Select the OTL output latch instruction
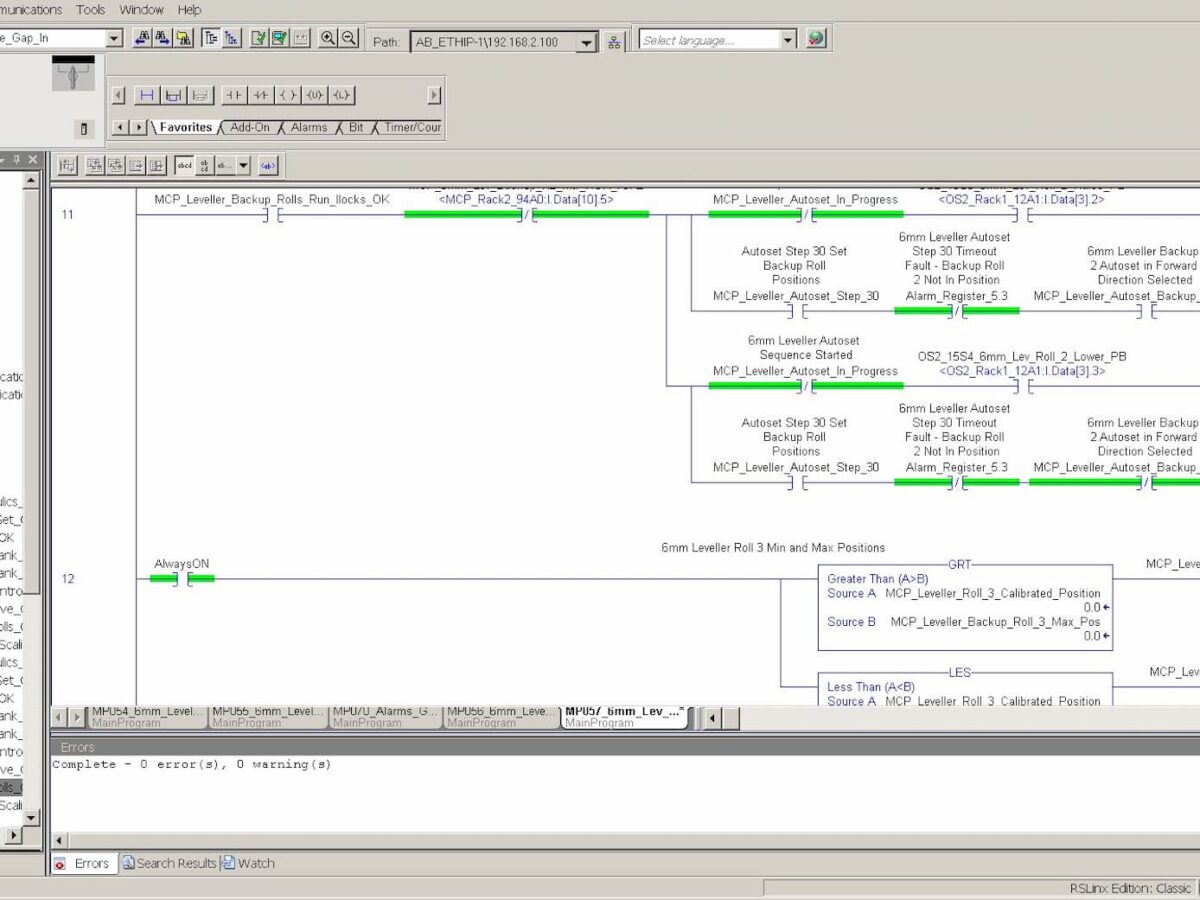The image size is (1200, 900). [x=339, y=95]
